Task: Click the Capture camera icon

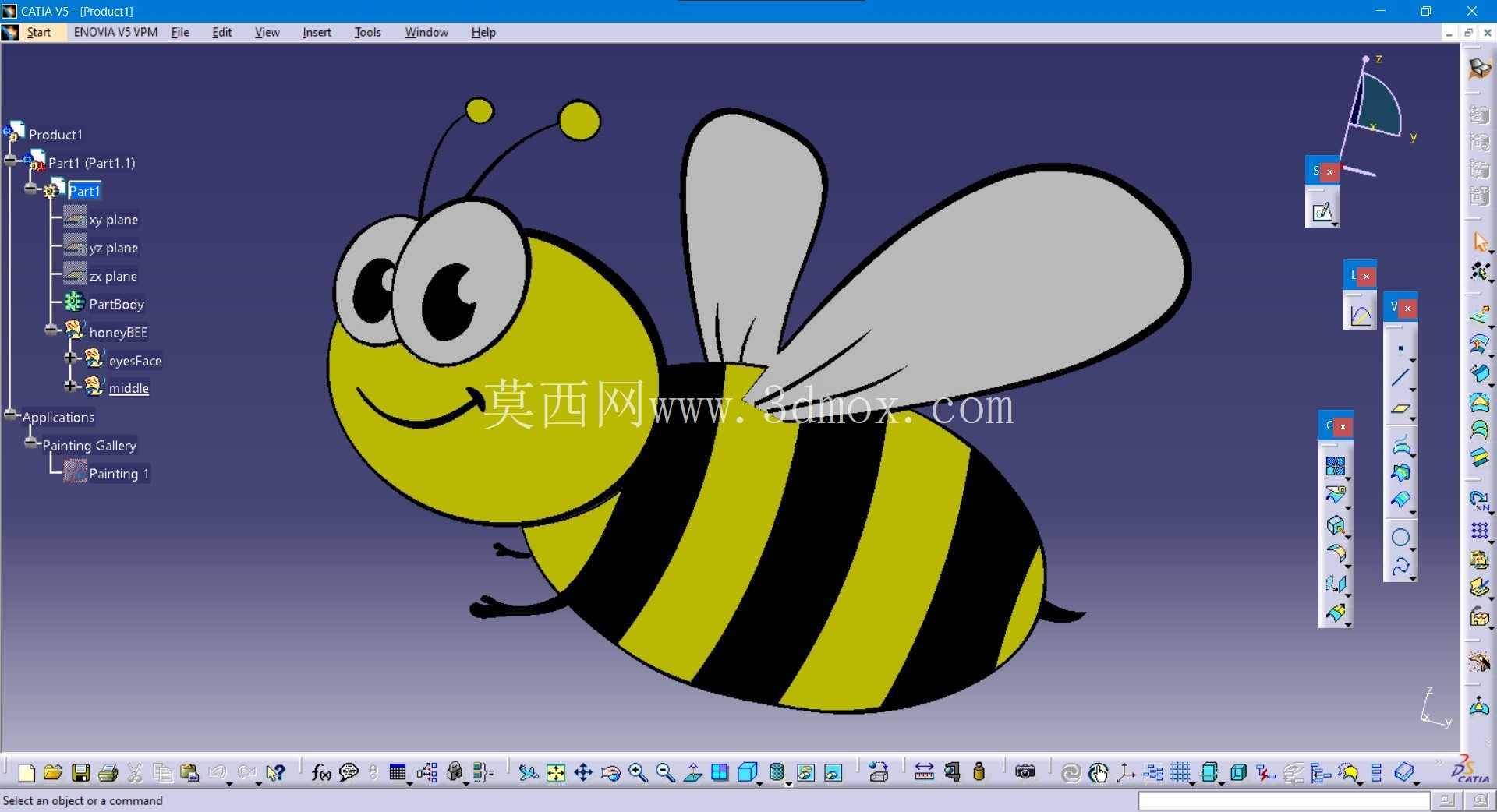Action: 1025,772
